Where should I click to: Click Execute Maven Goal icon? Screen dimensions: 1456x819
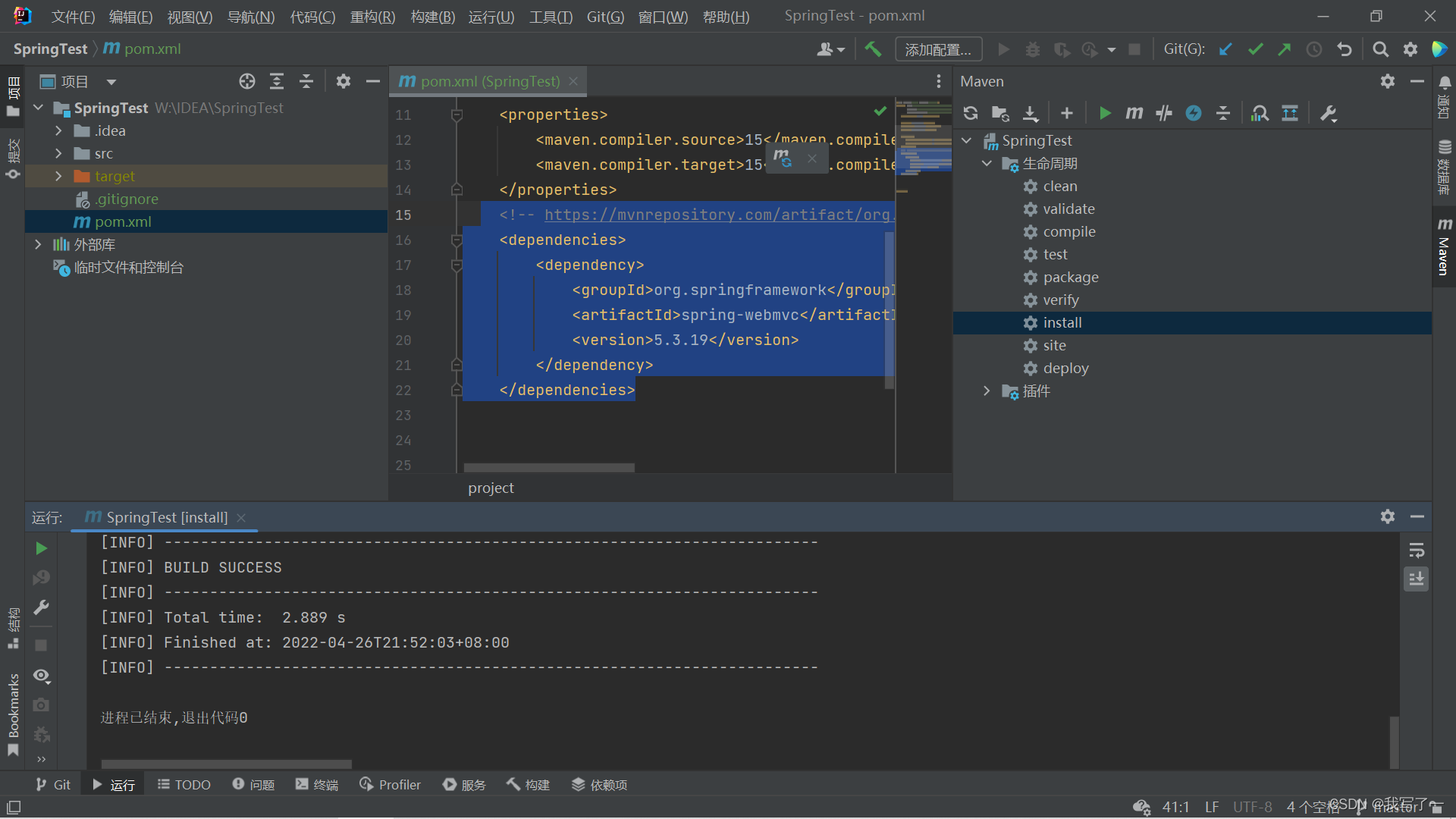(x=1134, y=114)
